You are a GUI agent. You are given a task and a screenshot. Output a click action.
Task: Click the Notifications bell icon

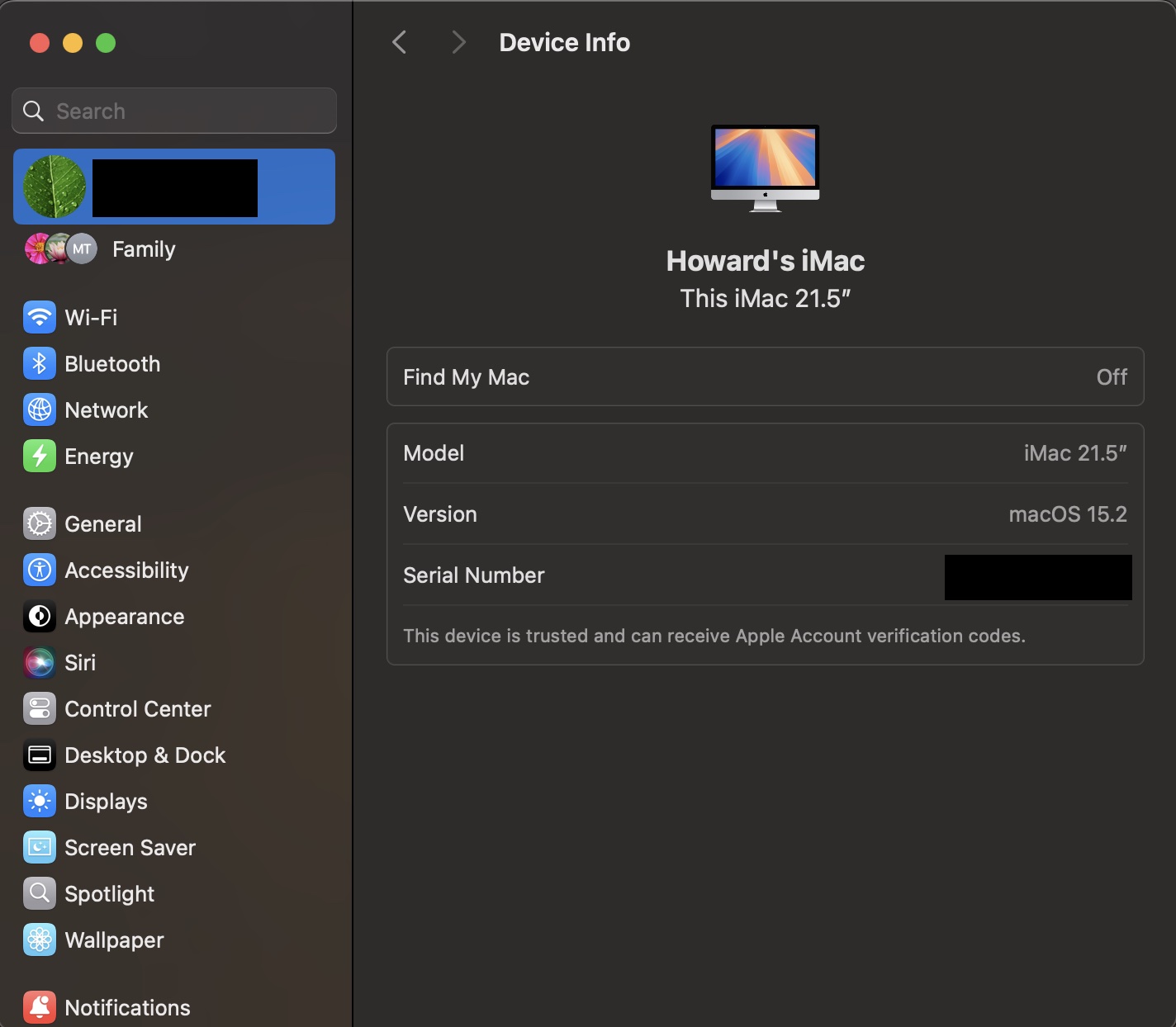pos(40,1007)
